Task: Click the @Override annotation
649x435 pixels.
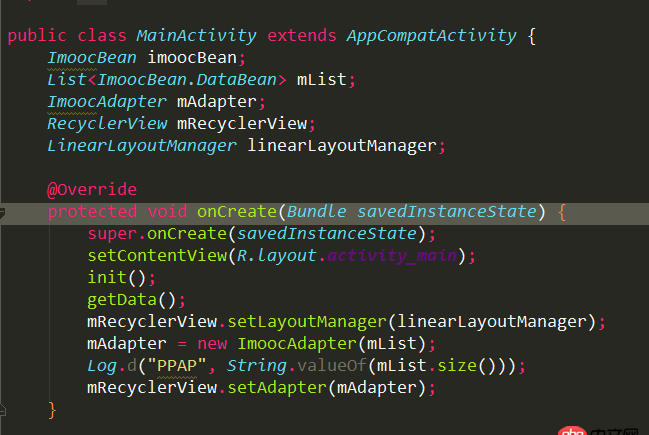Action: [91, 190]
